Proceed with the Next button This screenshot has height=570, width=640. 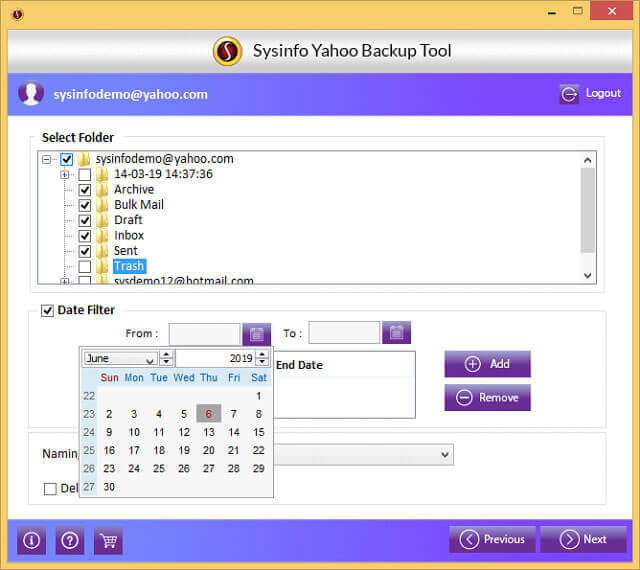pos(583,539)
